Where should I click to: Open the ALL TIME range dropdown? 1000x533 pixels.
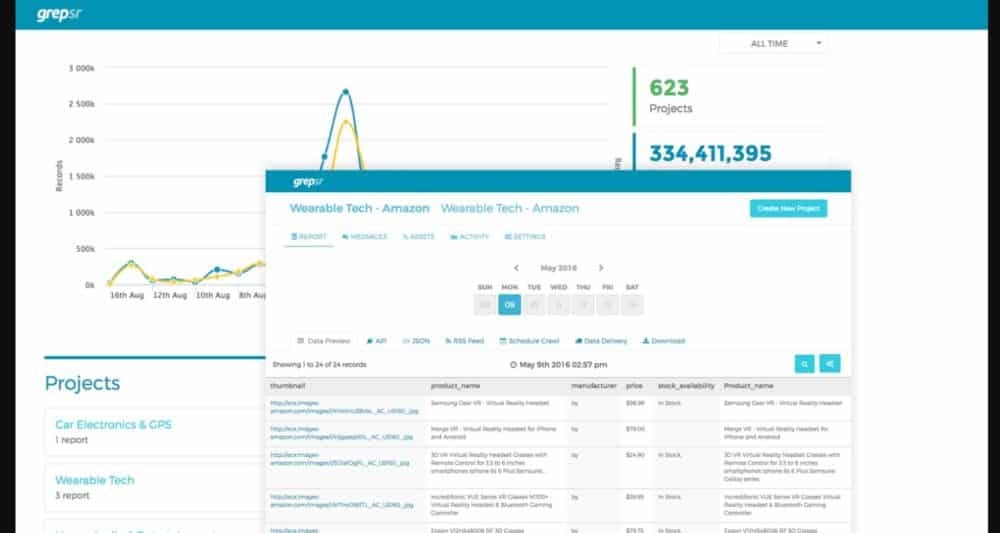[773, 44]
